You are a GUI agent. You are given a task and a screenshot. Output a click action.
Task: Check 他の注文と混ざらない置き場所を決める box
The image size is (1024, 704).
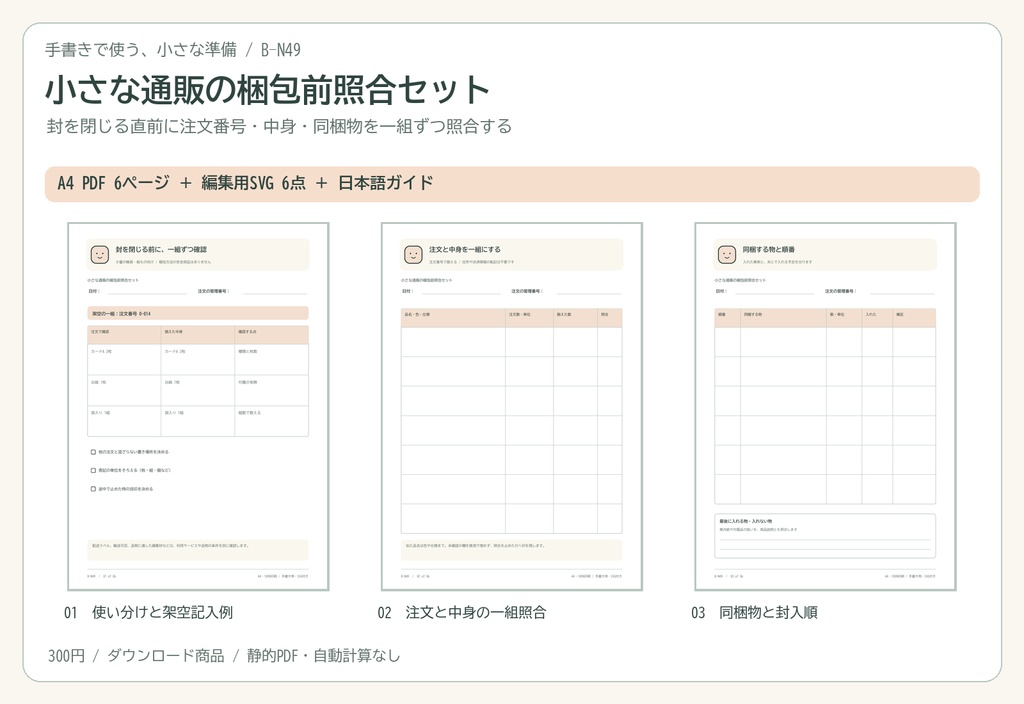93,452
